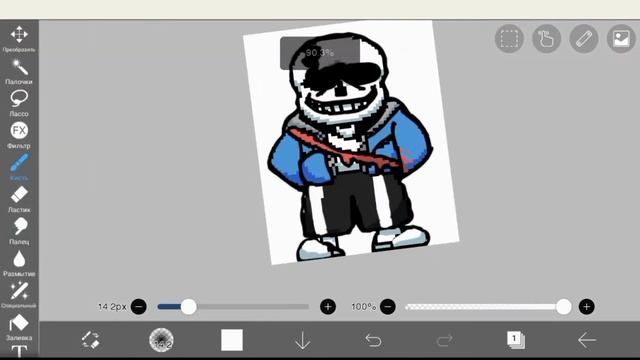640x360 pixels.
Task: Click the 100% opacity value
Action: point(363,307)
